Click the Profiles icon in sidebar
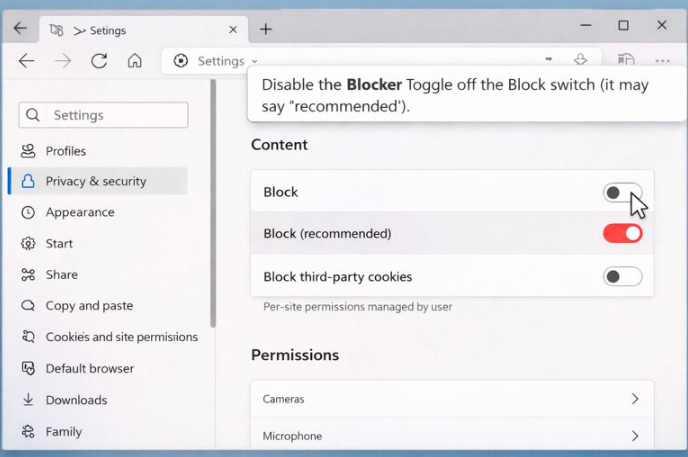The width and height of the screenshot is (688, 457). coord(27,151)
